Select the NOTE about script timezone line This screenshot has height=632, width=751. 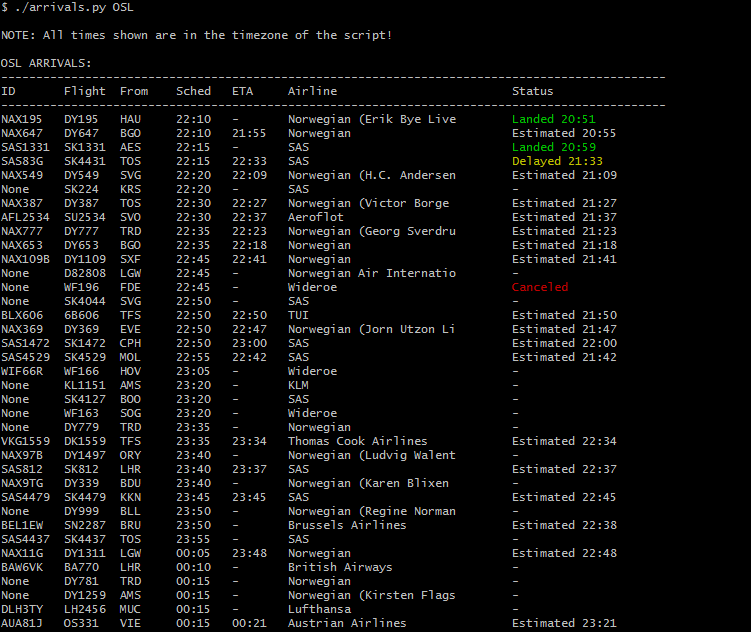coord(196,35)
